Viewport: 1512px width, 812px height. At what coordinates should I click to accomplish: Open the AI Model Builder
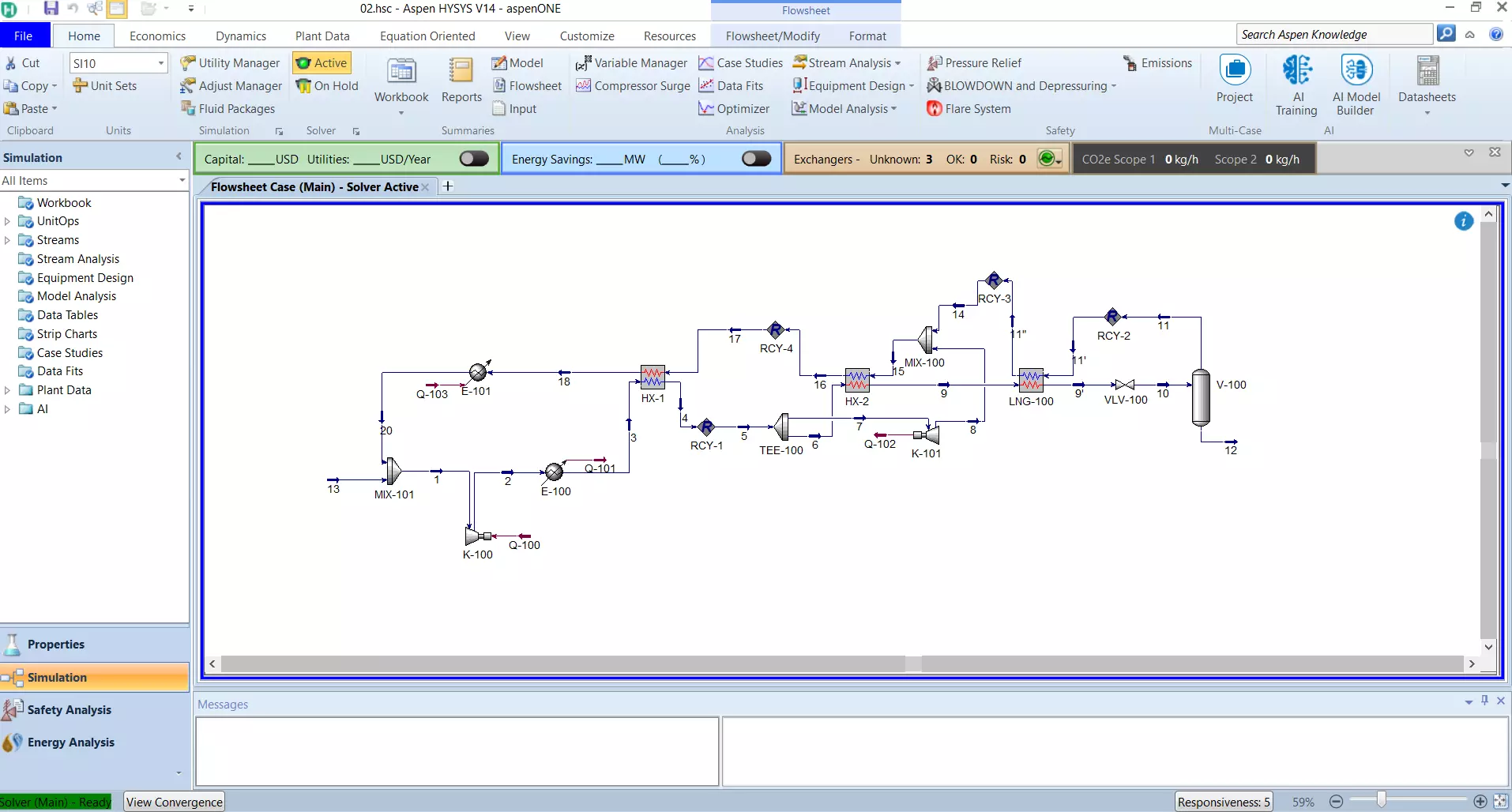1356,85
